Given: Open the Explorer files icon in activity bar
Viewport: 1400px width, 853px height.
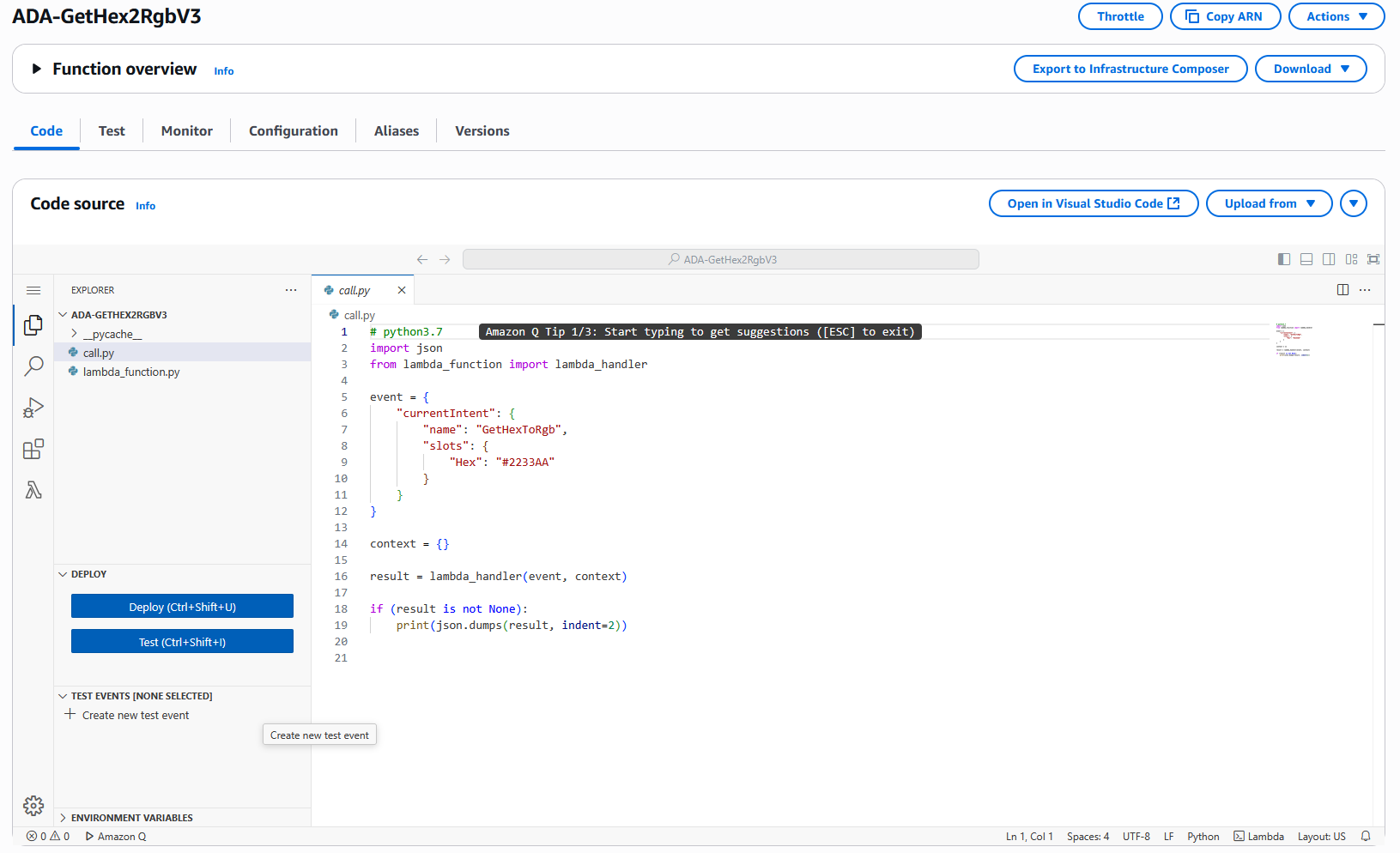Looking at the screenshot, I should click(x=33, y=325).
